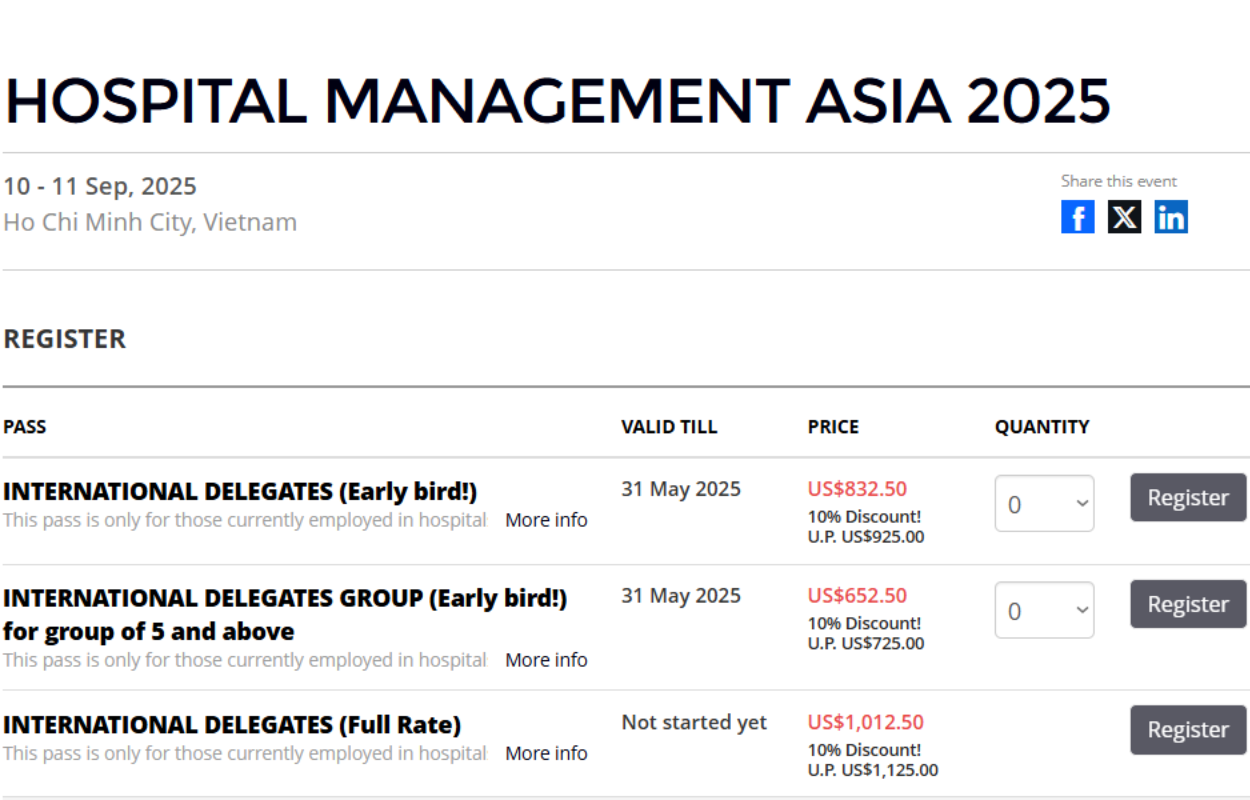Click the US$1,012.50 price
The height and width of the screenshot is (800, 1250).
(x=866, y=722)
